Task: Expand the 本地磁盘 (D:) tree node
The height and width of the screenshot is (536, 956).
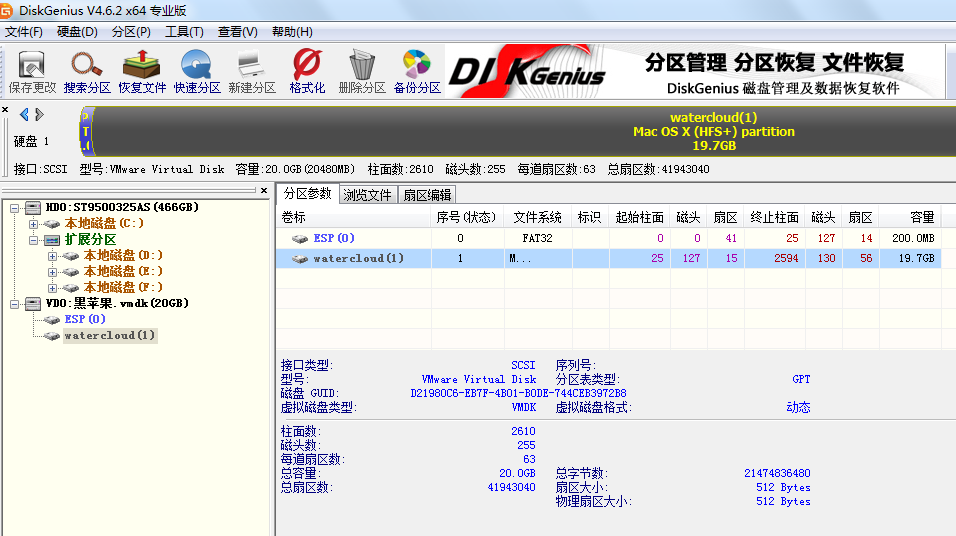Action: pos(52,256)
